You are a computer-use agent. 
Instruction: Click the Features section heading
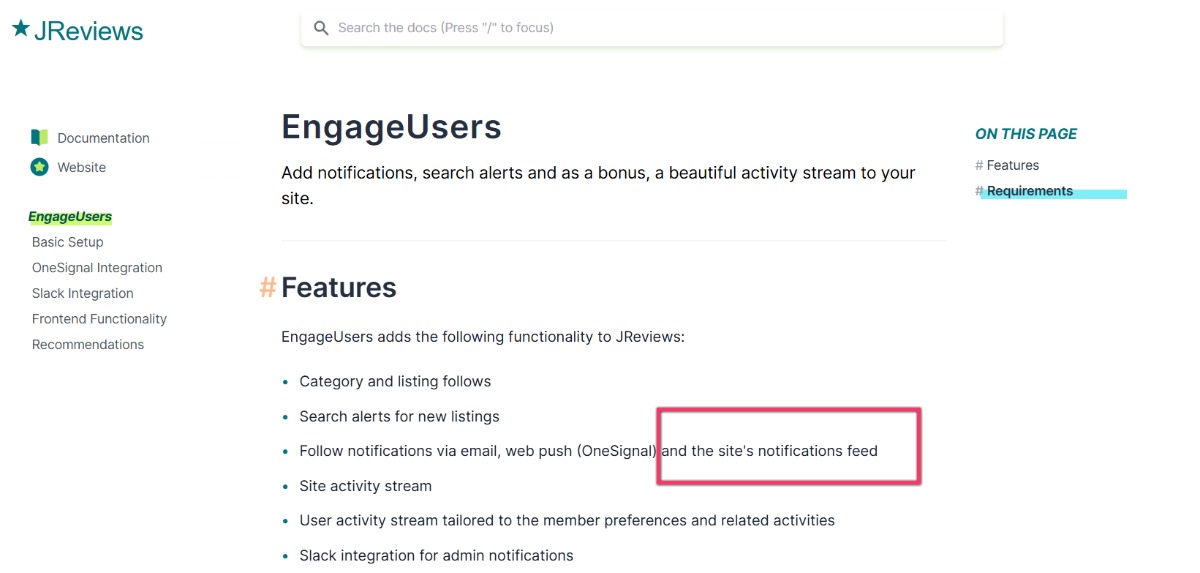click(x=339, y=288)
